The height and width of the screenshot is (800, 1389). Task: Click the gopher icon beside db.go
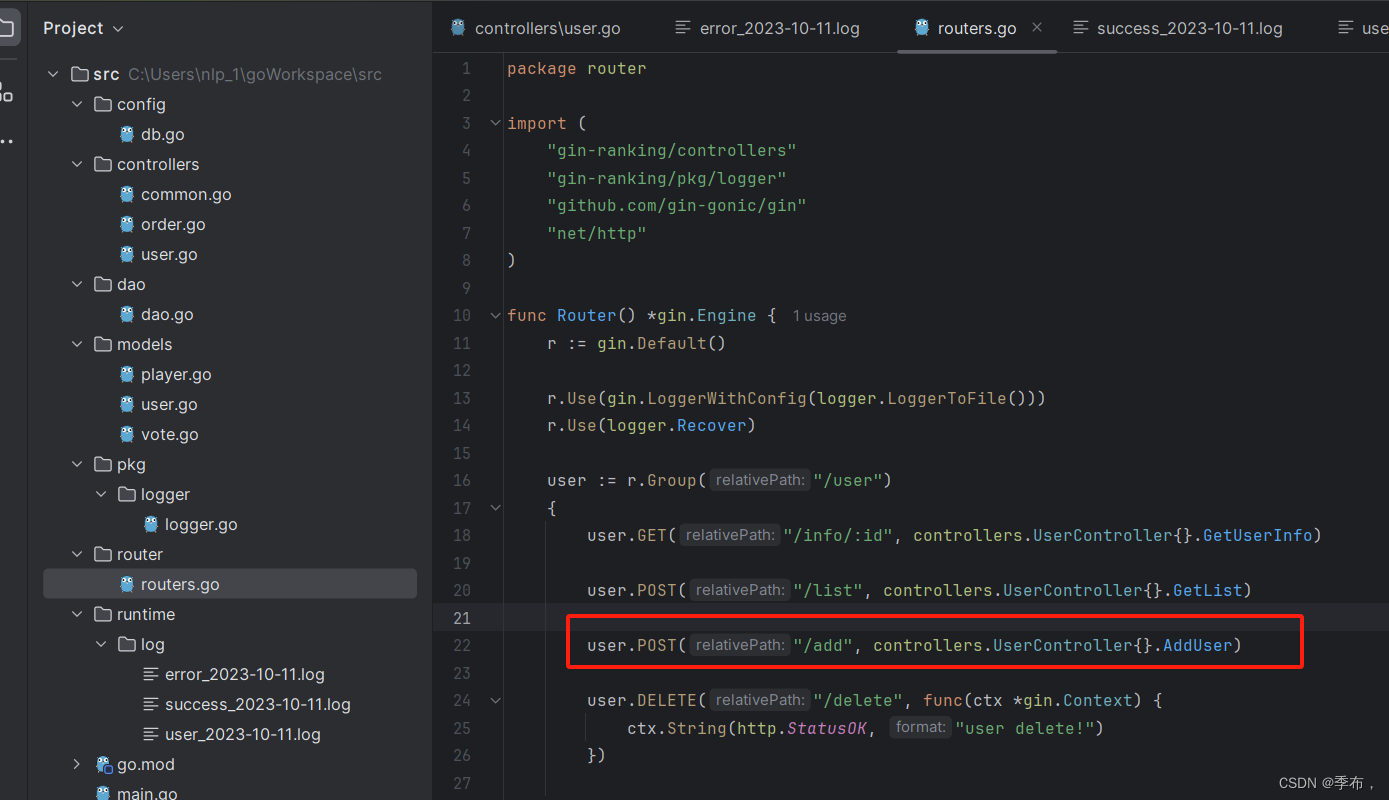127,134
